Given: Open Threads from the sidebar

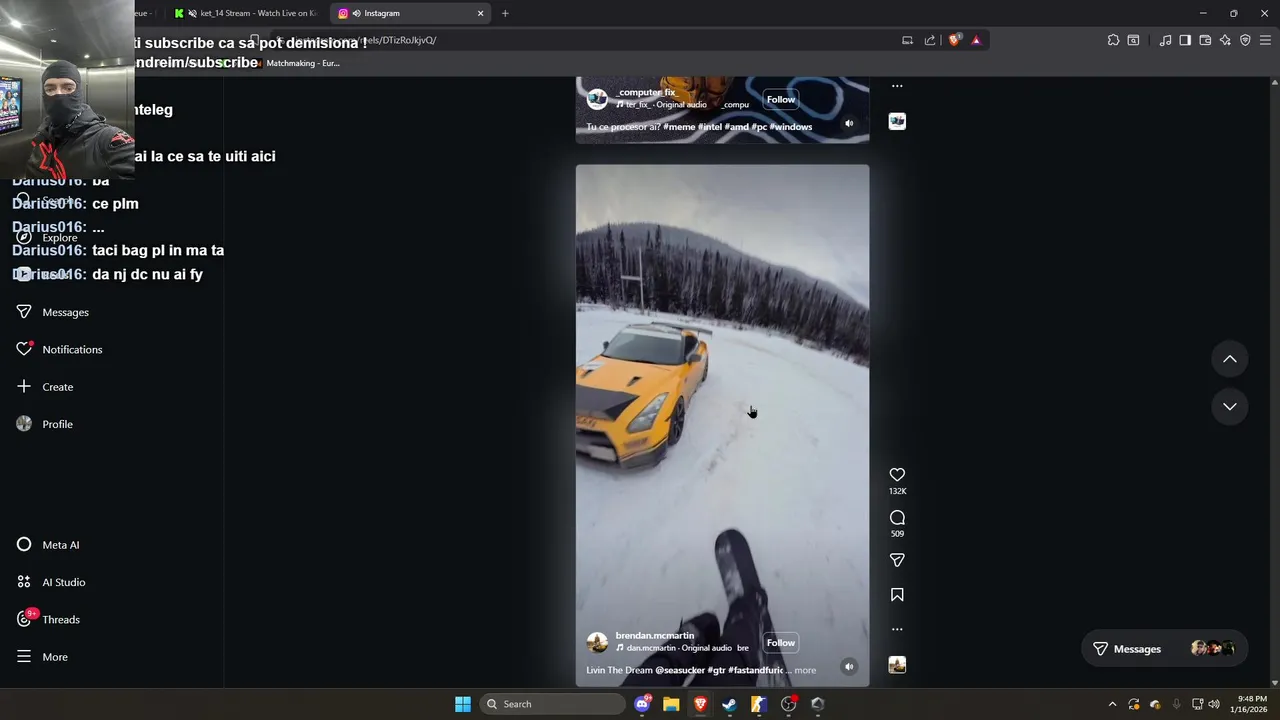Looking at the screenshot, I should (48, 619).
